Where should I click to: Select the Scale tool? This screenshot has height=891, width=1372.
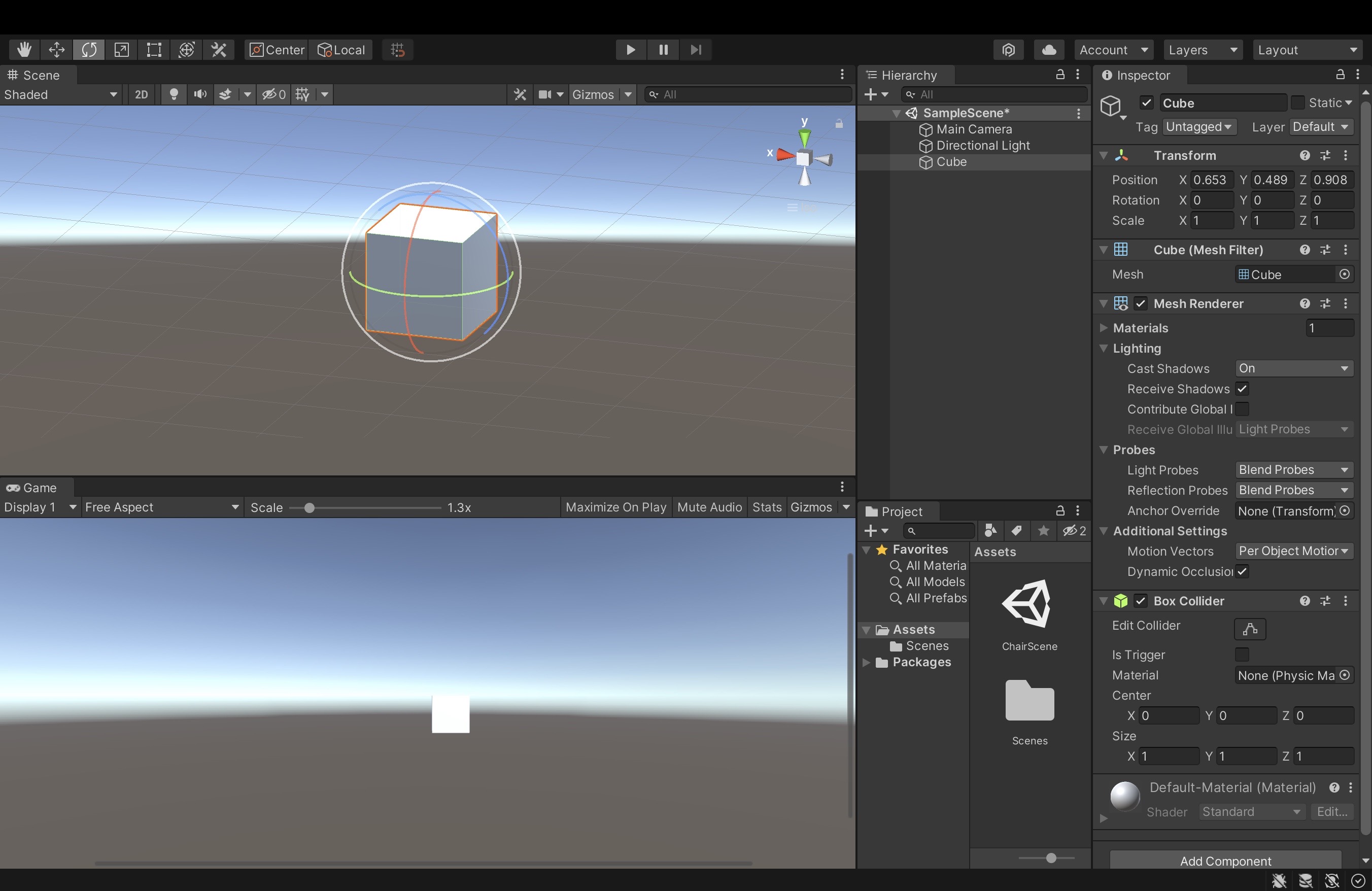(x=121, y=50)
